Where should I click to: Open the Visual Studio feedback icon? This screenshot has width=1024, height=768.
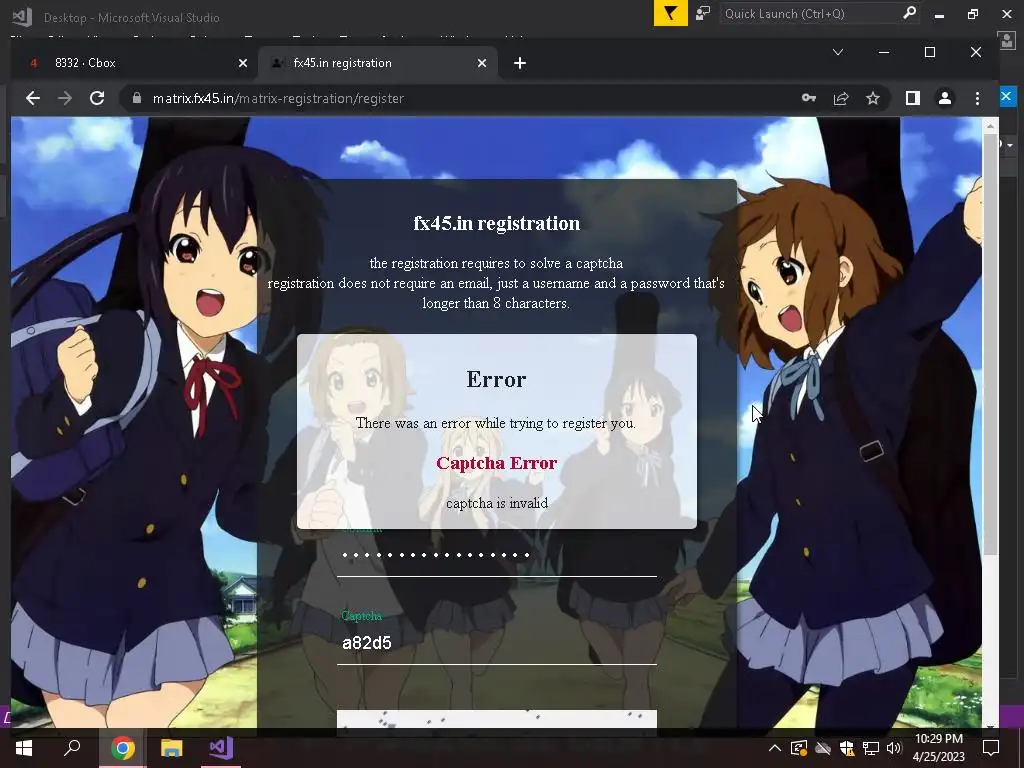[x=703, y=14]
